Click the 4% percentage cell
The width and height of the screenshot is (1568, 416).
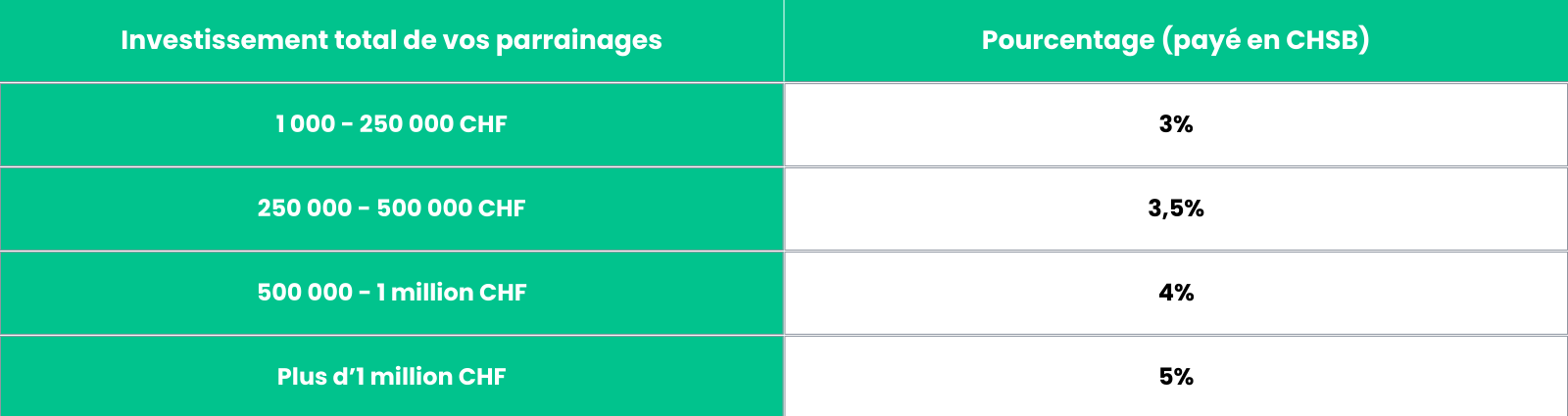1175,293
